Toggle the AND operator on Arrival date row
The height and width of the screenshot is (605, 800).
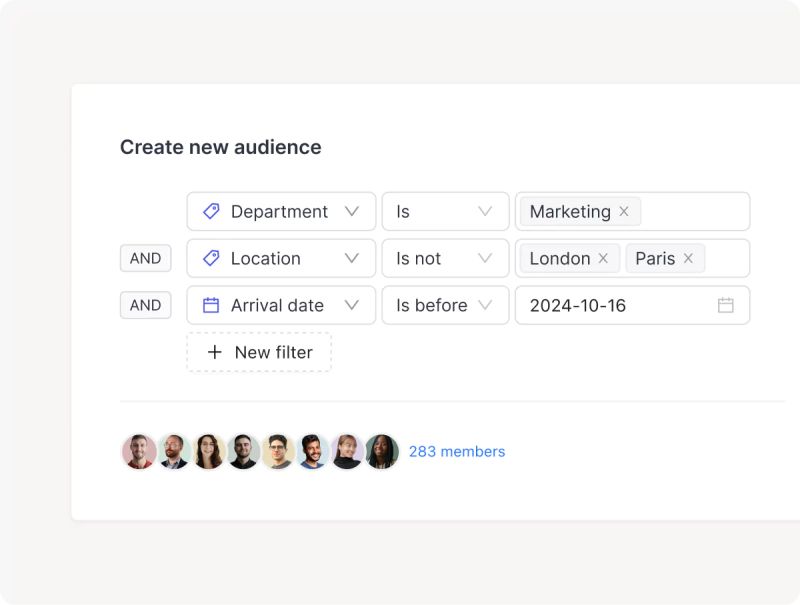(145, 305)
